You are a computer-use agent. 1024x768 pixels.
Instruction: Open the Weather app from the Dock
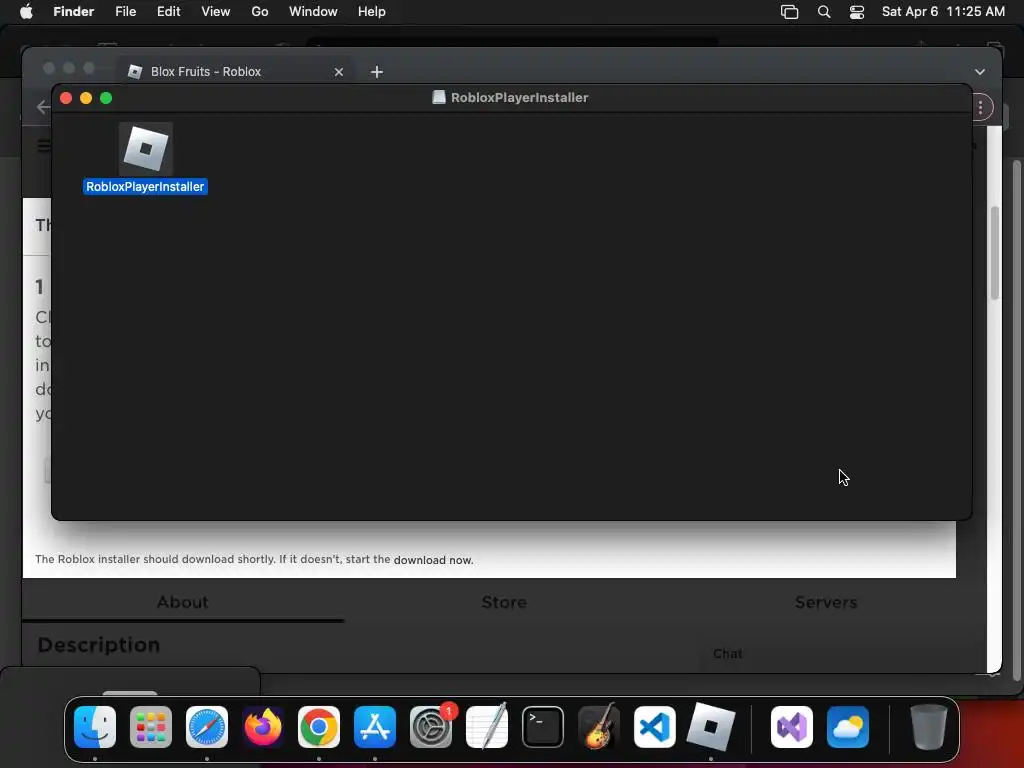coord(848,727)
